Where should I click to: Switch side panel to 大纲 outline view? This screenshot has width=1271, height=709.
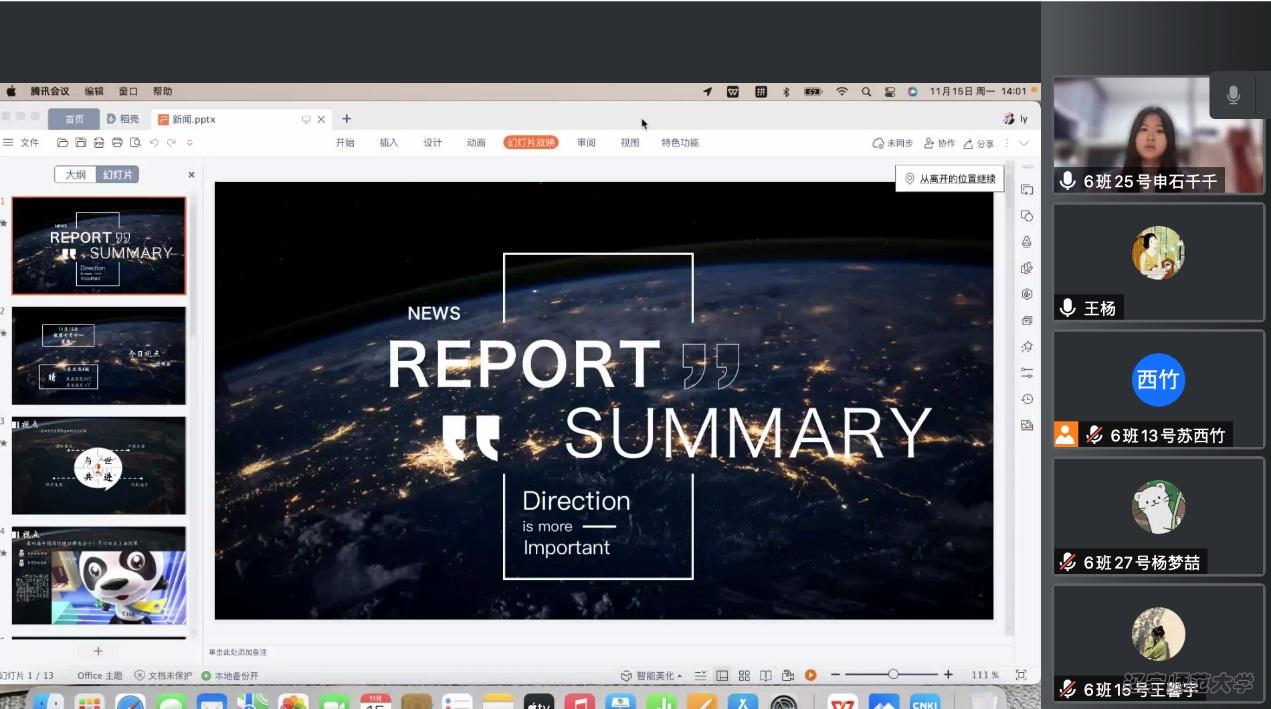point(76,174)
